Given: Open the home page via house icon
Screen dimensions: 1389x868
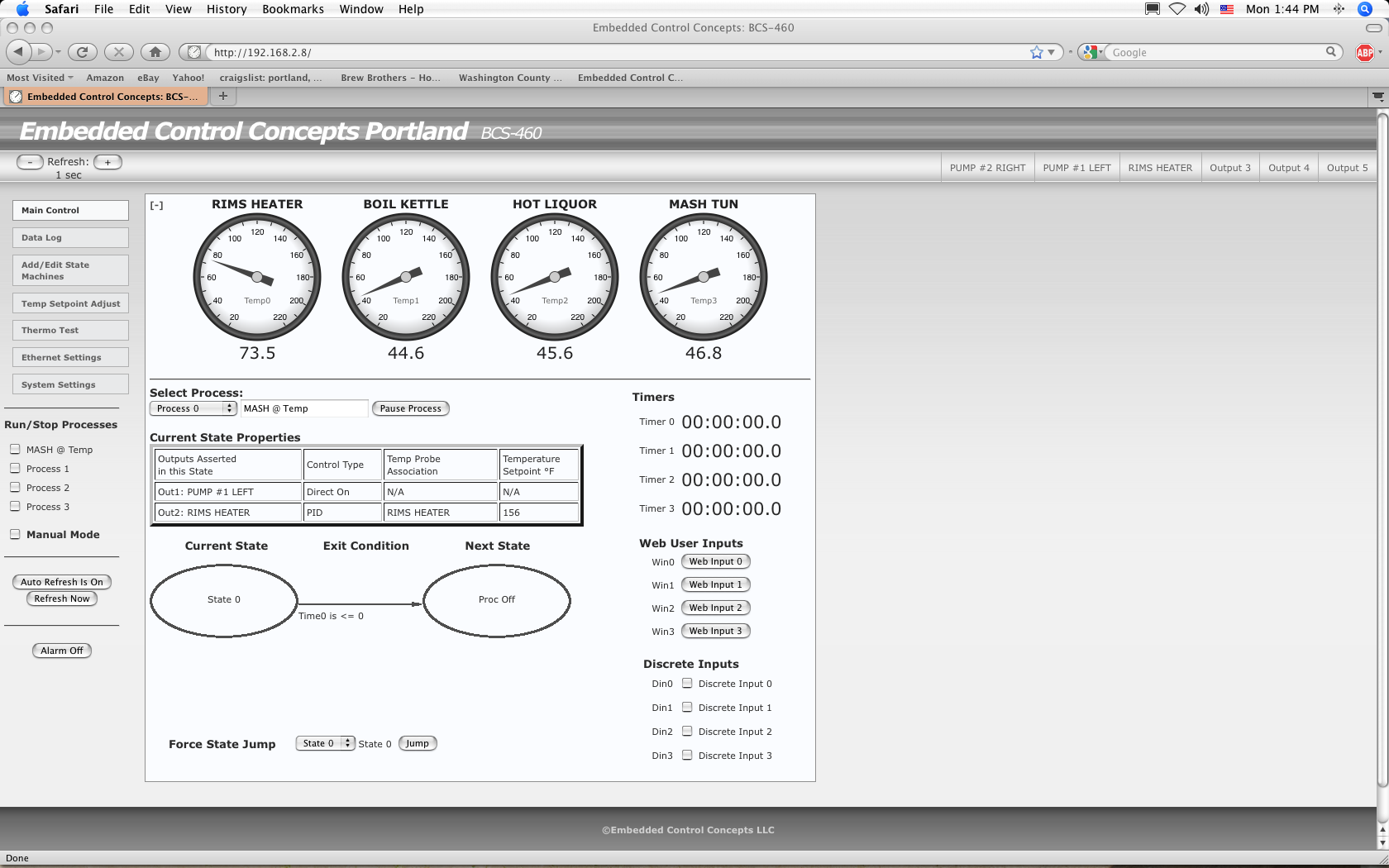Looking at the screenshot, I should 155,52.
